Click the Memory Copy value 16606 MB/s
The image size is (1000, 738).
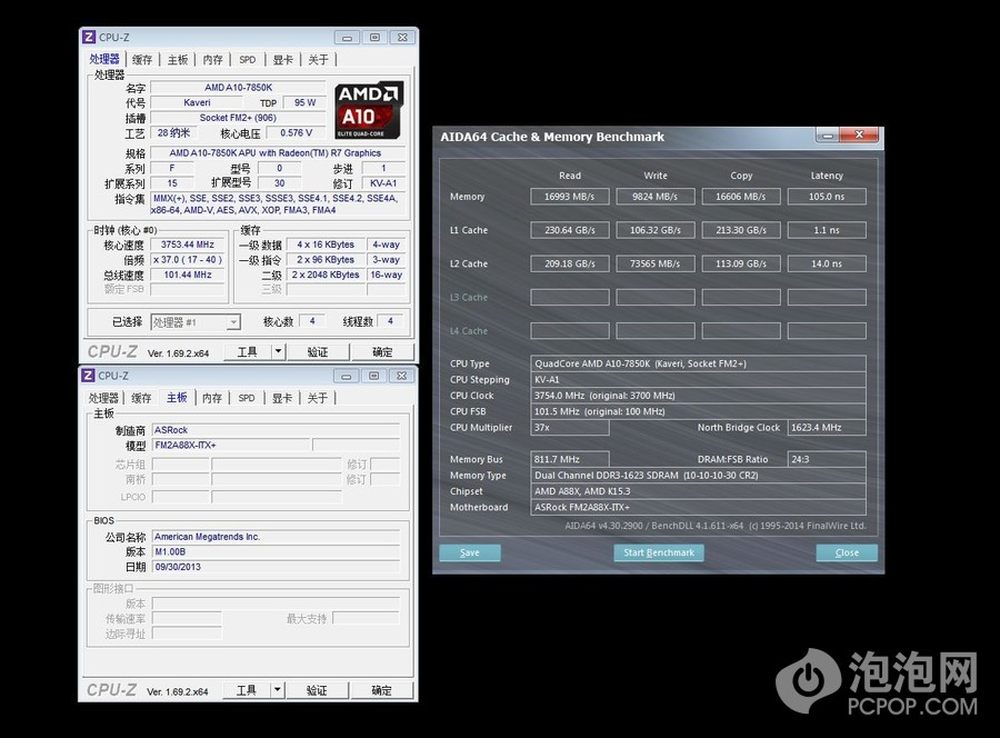pos(740,196)
